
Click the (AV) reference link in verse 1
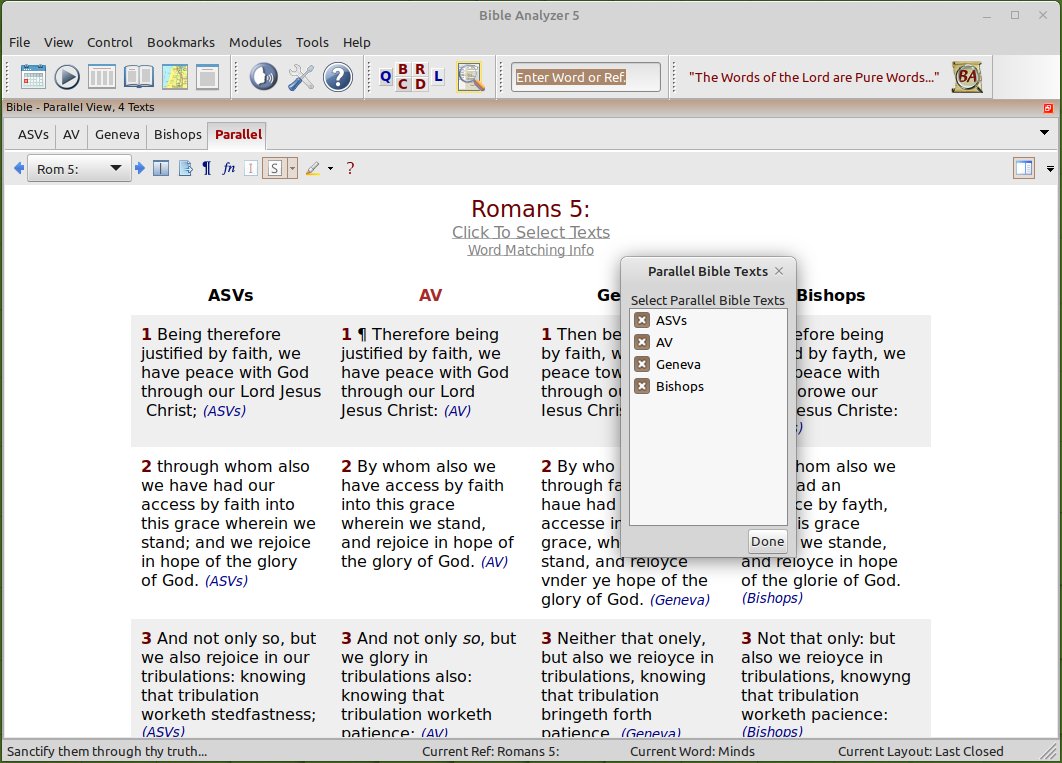[x=457, y=410]
